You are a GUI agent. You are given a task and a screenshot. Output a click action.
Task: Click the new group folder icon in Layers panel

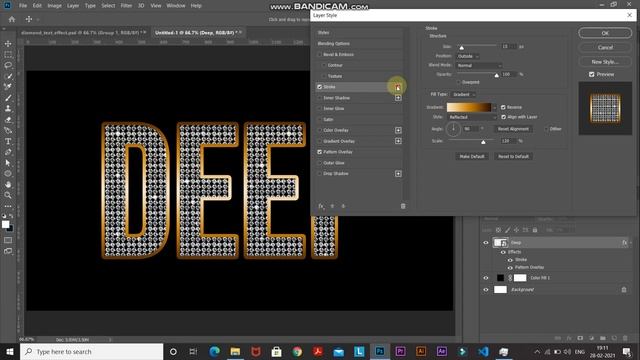click(602, 338)
